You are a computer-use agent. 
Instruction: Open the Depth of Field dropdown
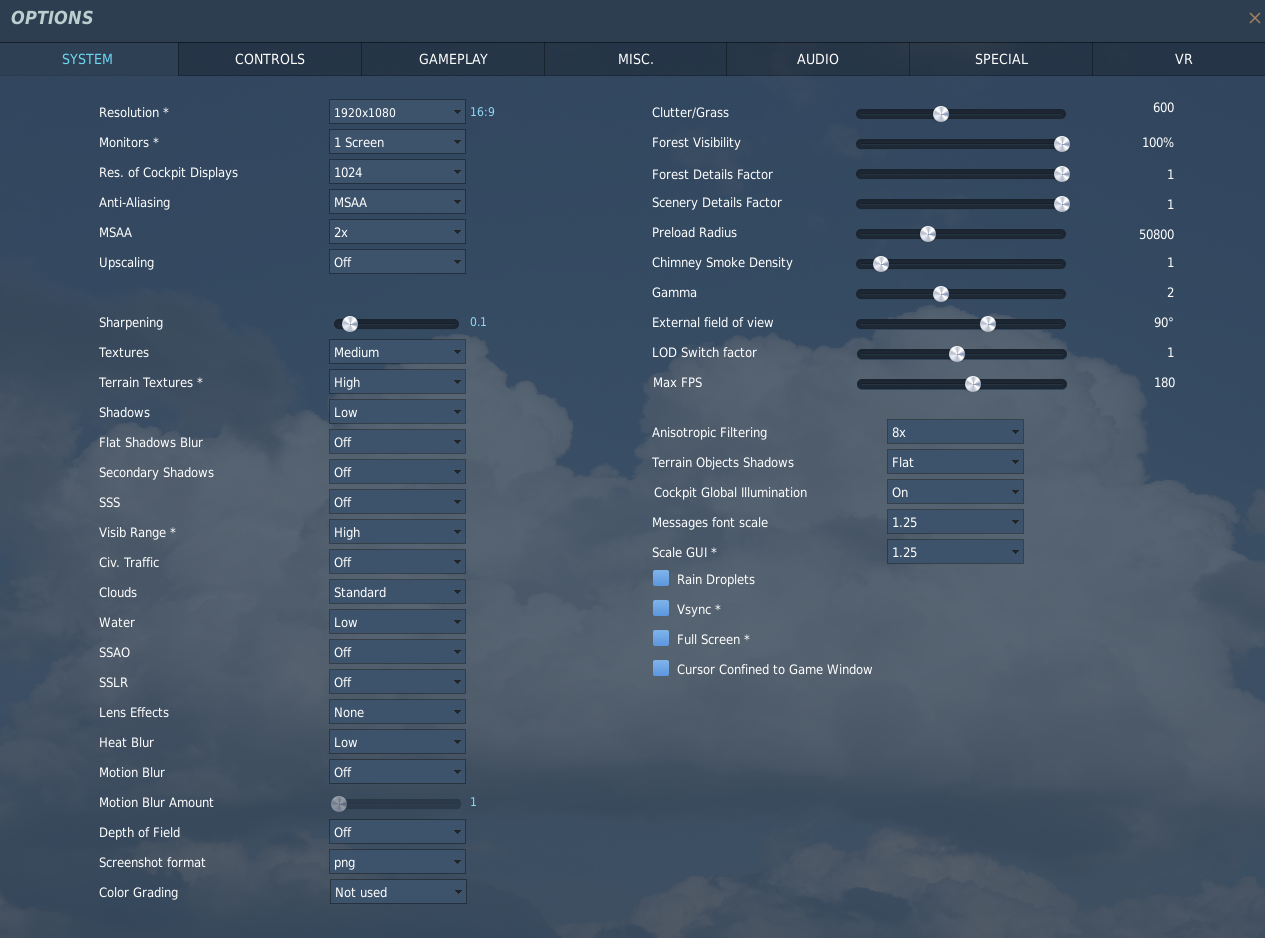coord(397,832)
